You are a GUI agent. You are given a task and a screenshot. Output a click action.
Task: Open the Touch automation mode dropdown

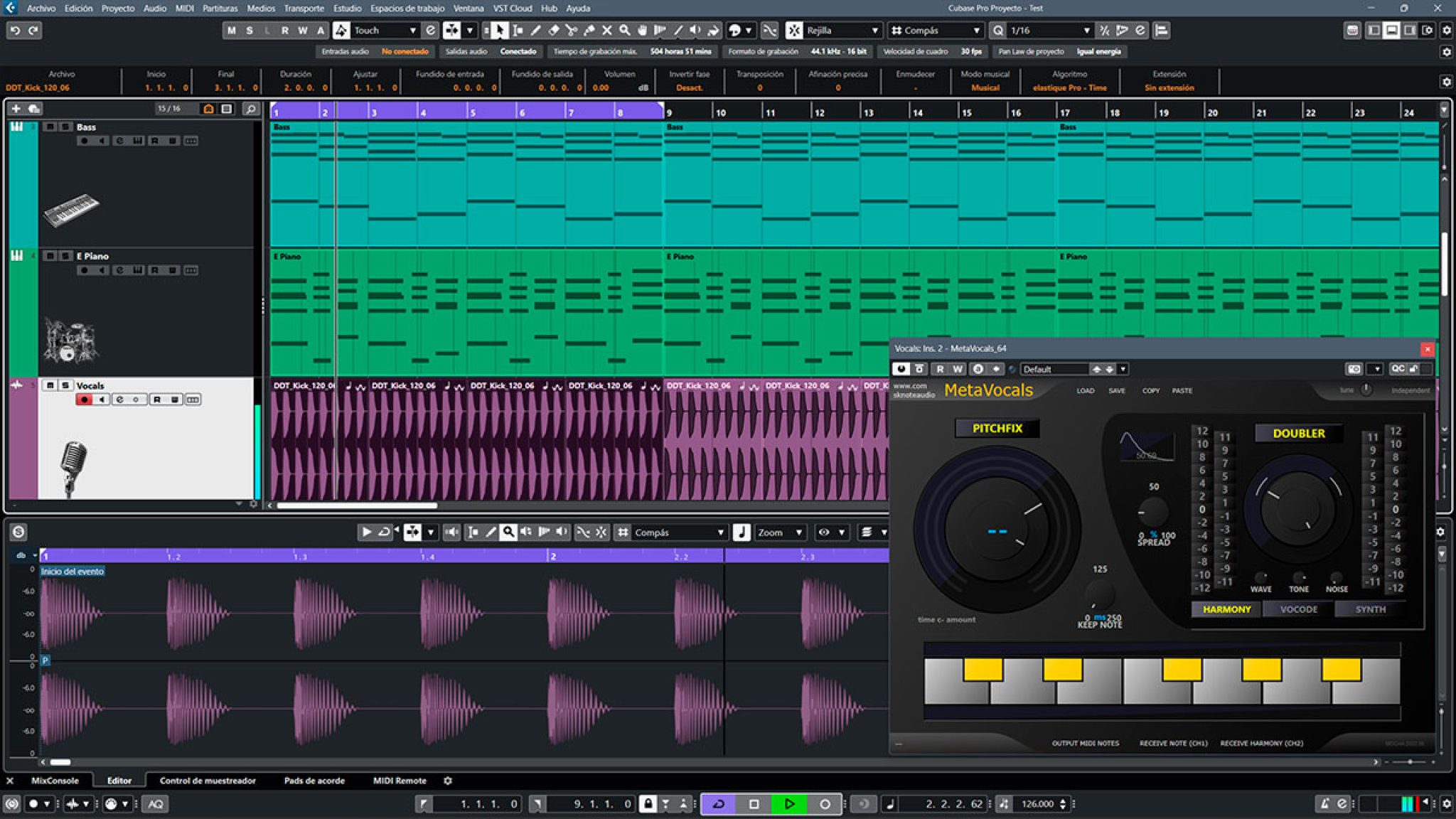tap(384, 31)
